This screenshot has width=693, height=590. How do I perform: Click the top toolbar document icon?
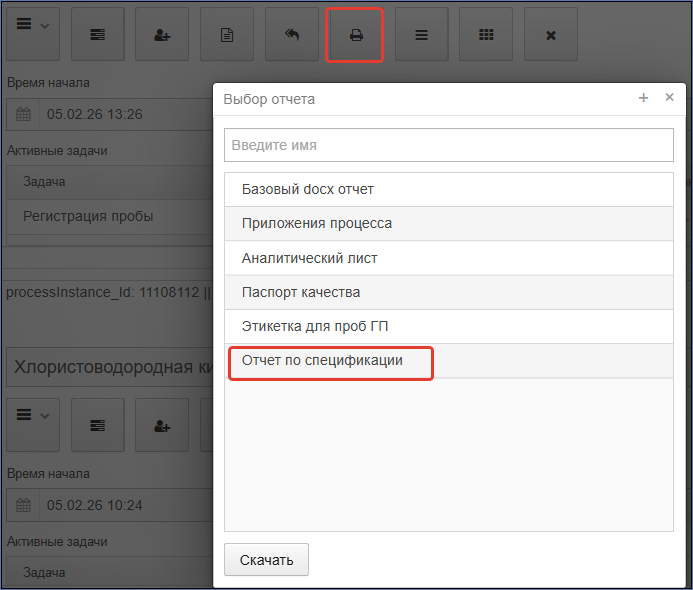click(x=227, y=34)
